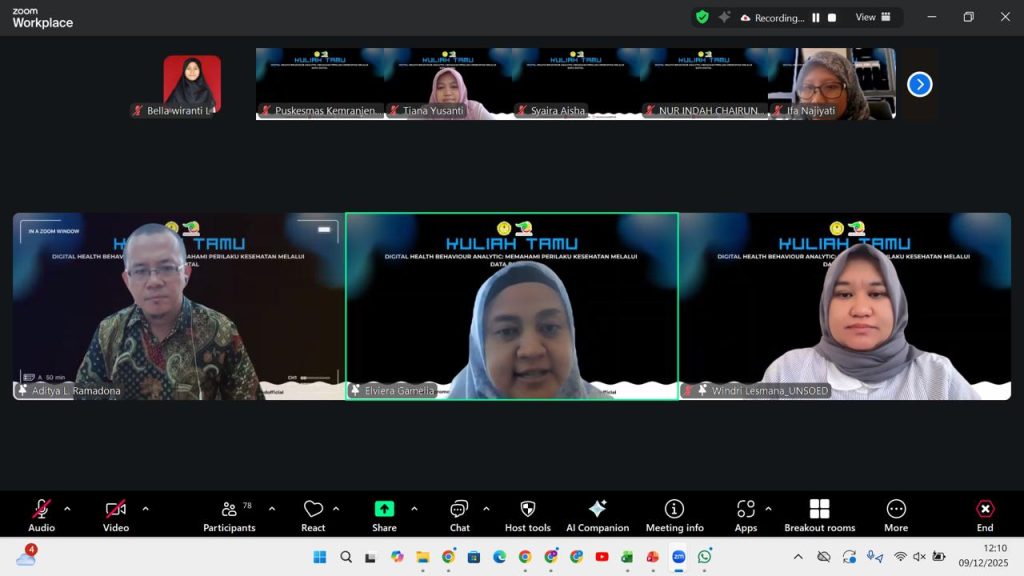Viewport: 1024px width, 576px height.
Task: Expand the chevron next to Share
Action: click(414, 508)
